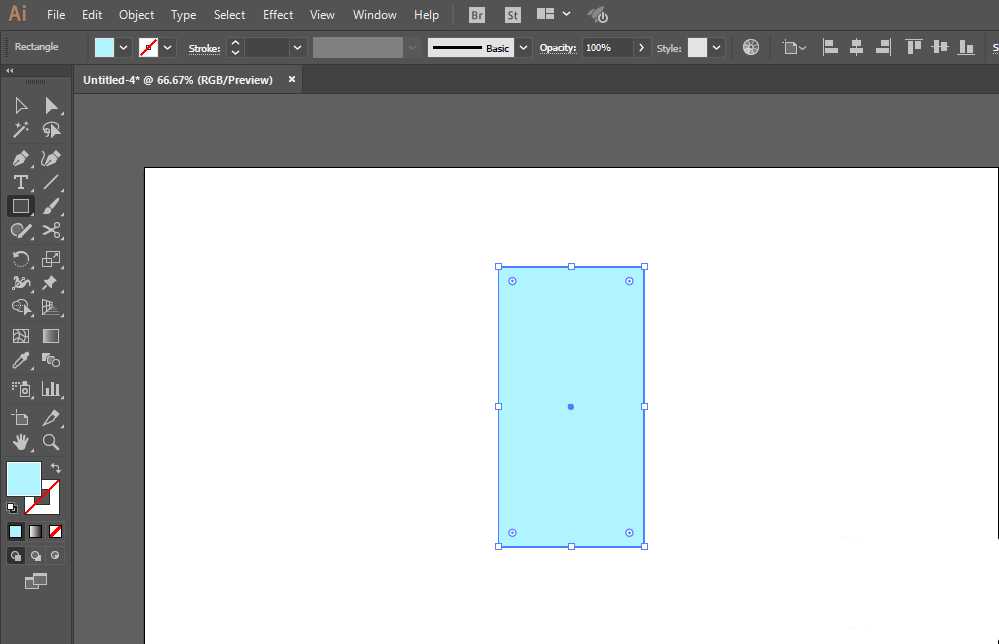Click the Stroke label link

point(205,48)
